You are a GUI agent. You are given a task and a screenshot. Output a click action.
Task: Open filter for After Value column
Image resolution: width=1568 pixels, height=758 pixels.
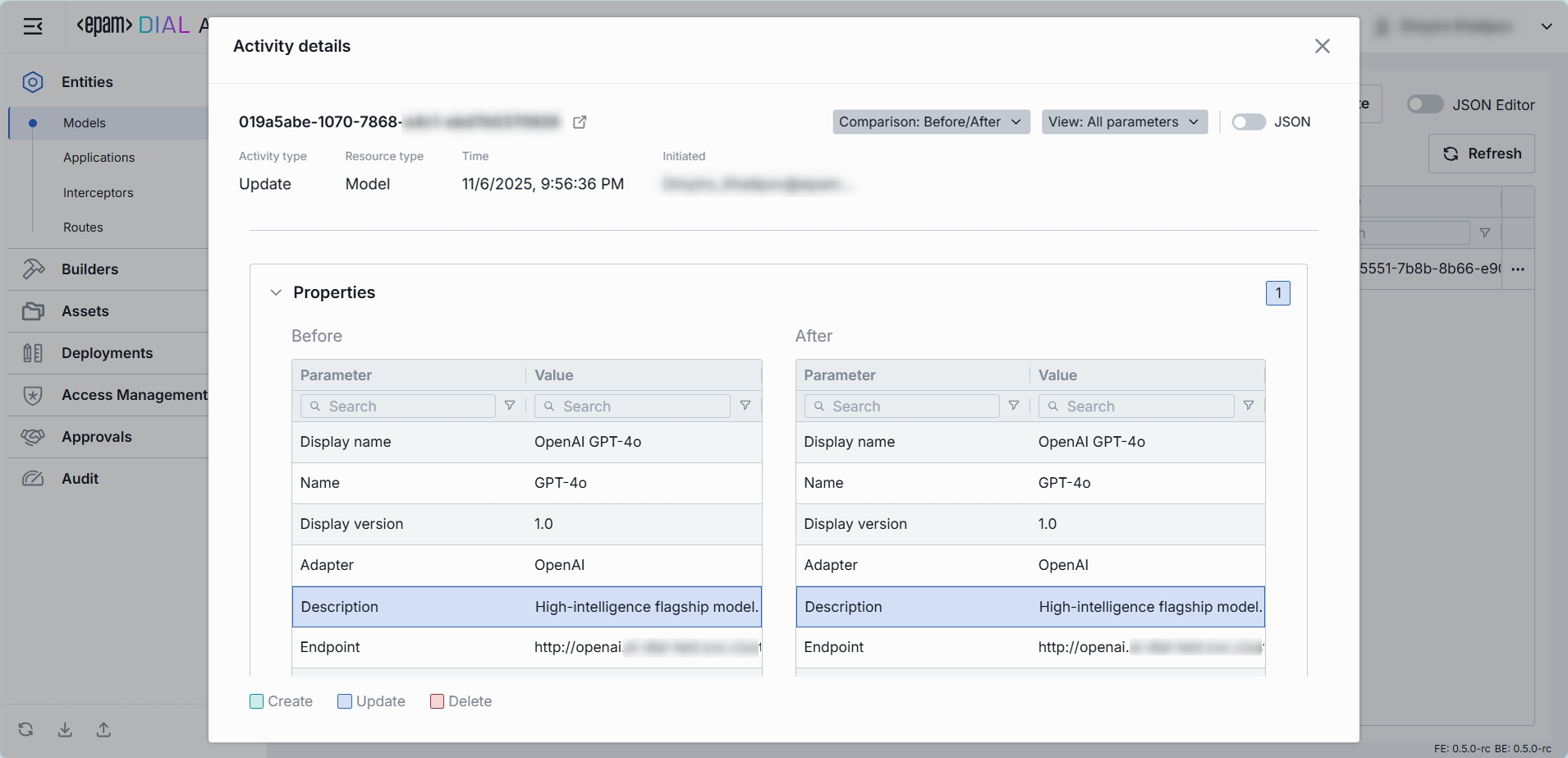1248,406
